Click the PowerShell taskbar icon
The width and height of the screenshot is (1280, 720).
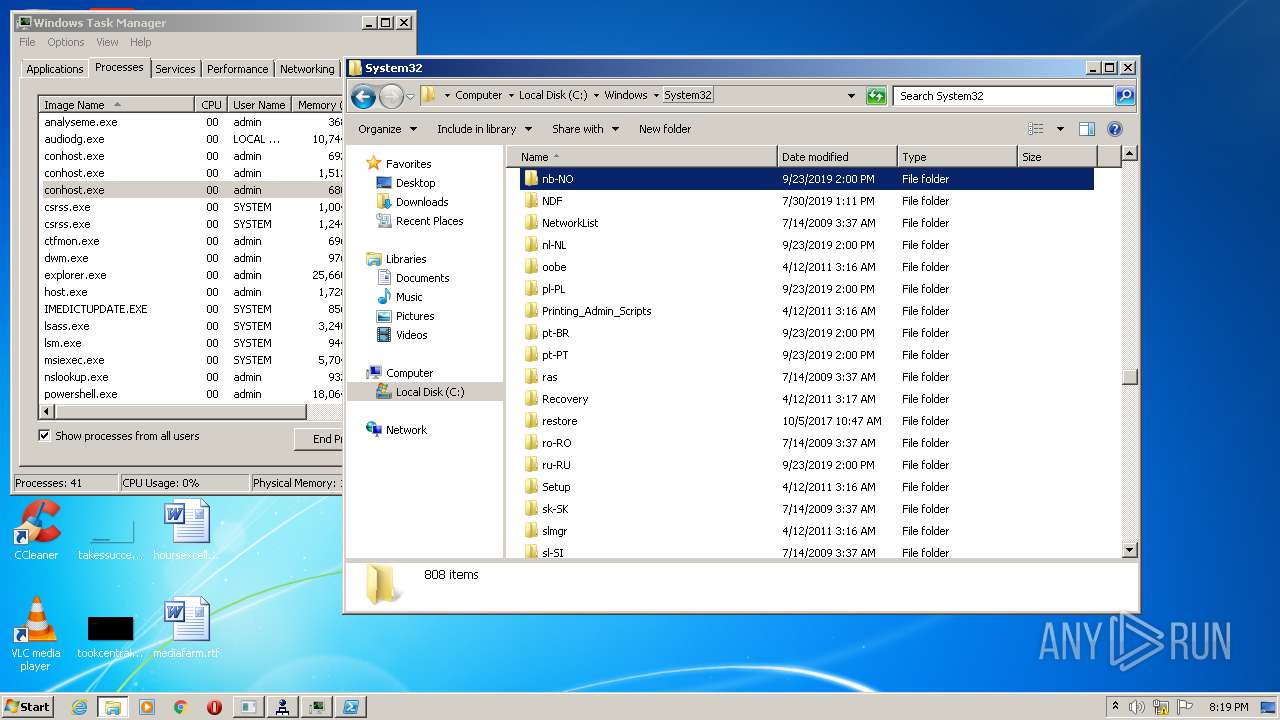[351, 707]
